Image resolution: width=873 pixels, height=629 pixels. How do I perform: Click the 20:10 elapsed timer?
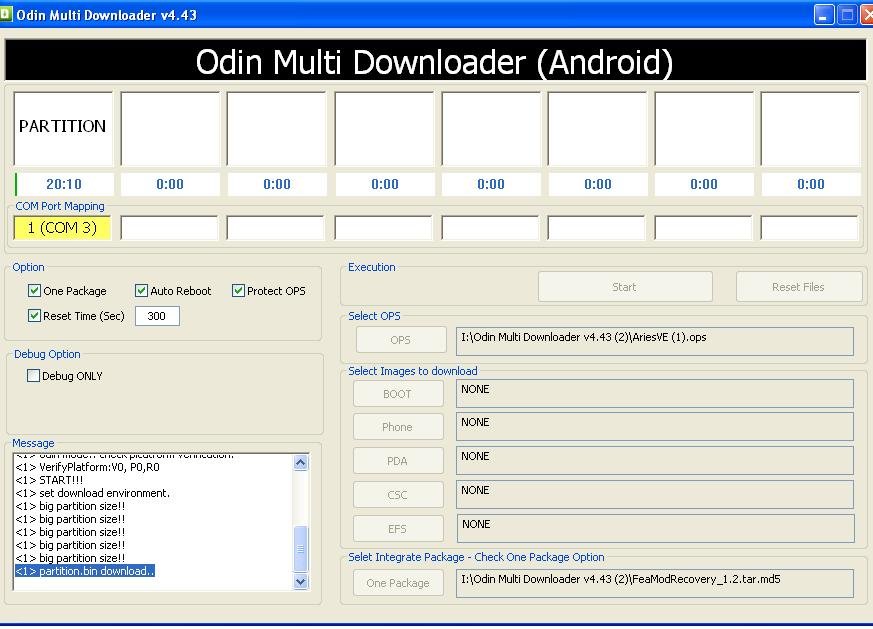(x=63, y=184)
